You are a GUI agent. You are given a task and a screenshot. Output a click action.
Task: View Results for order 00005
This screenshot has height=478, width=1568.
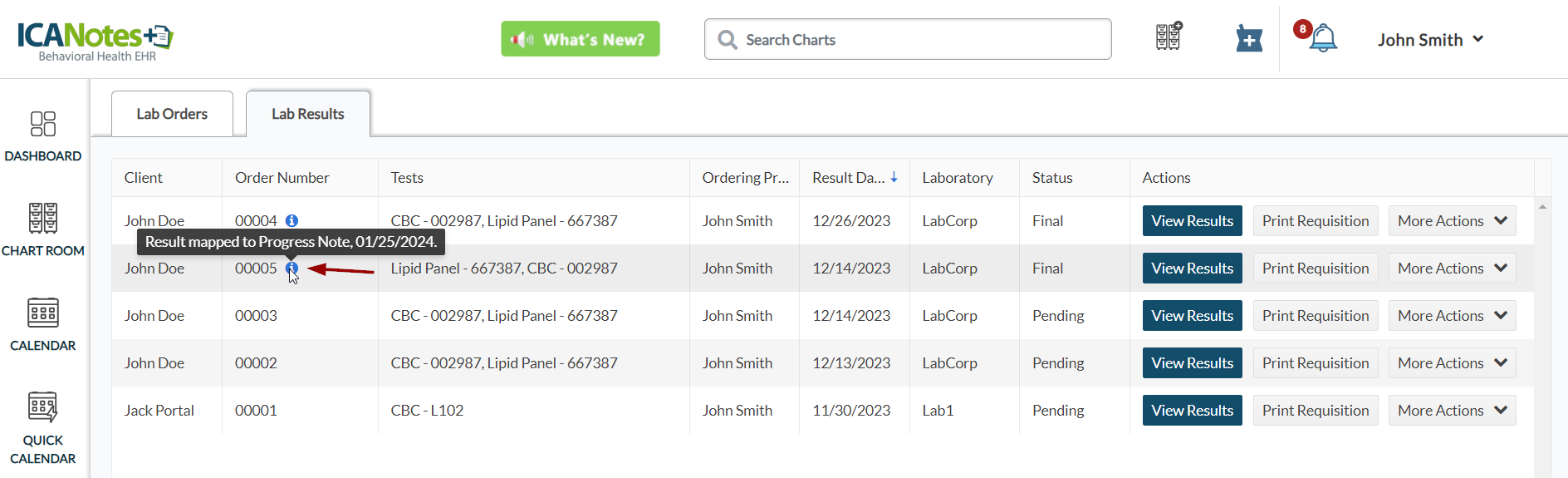[1192, 269]
